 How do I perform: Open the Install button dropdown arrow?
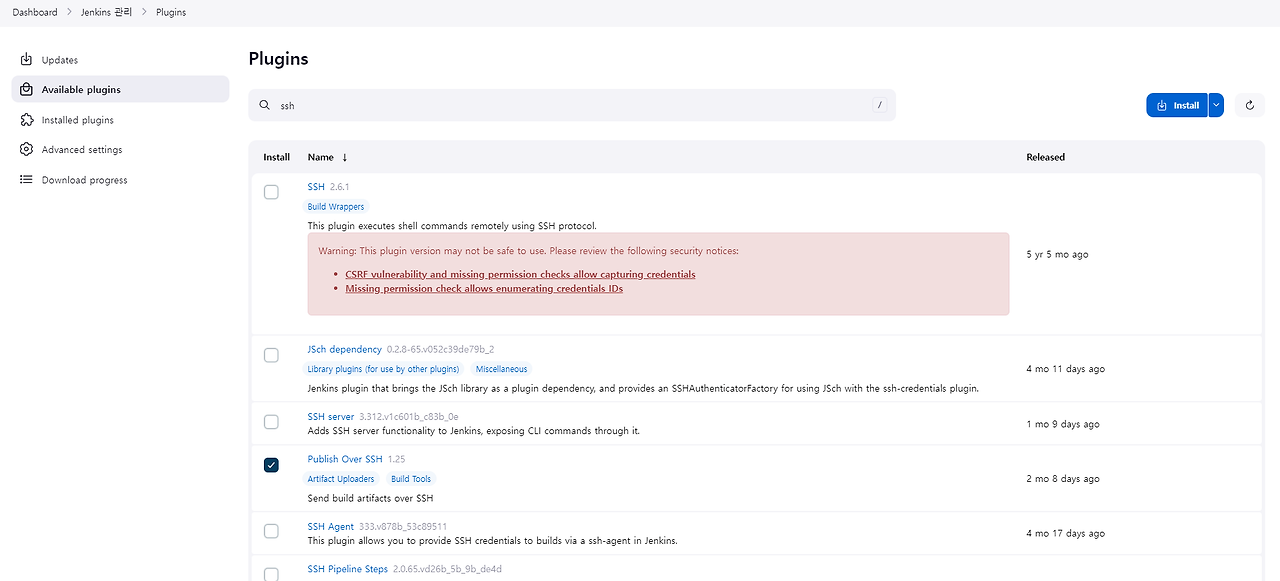pos(1216,105)
